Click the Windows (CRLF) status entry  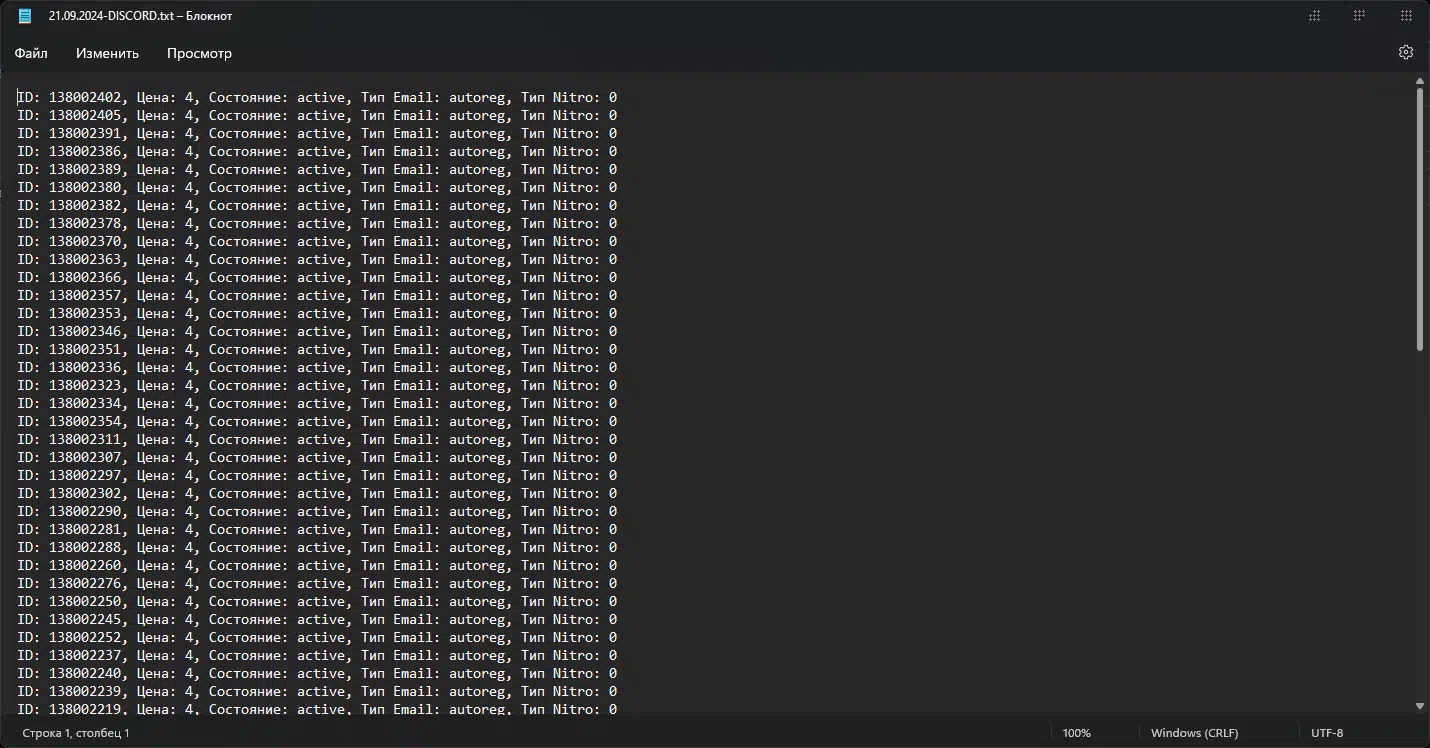pos(1194,733)
